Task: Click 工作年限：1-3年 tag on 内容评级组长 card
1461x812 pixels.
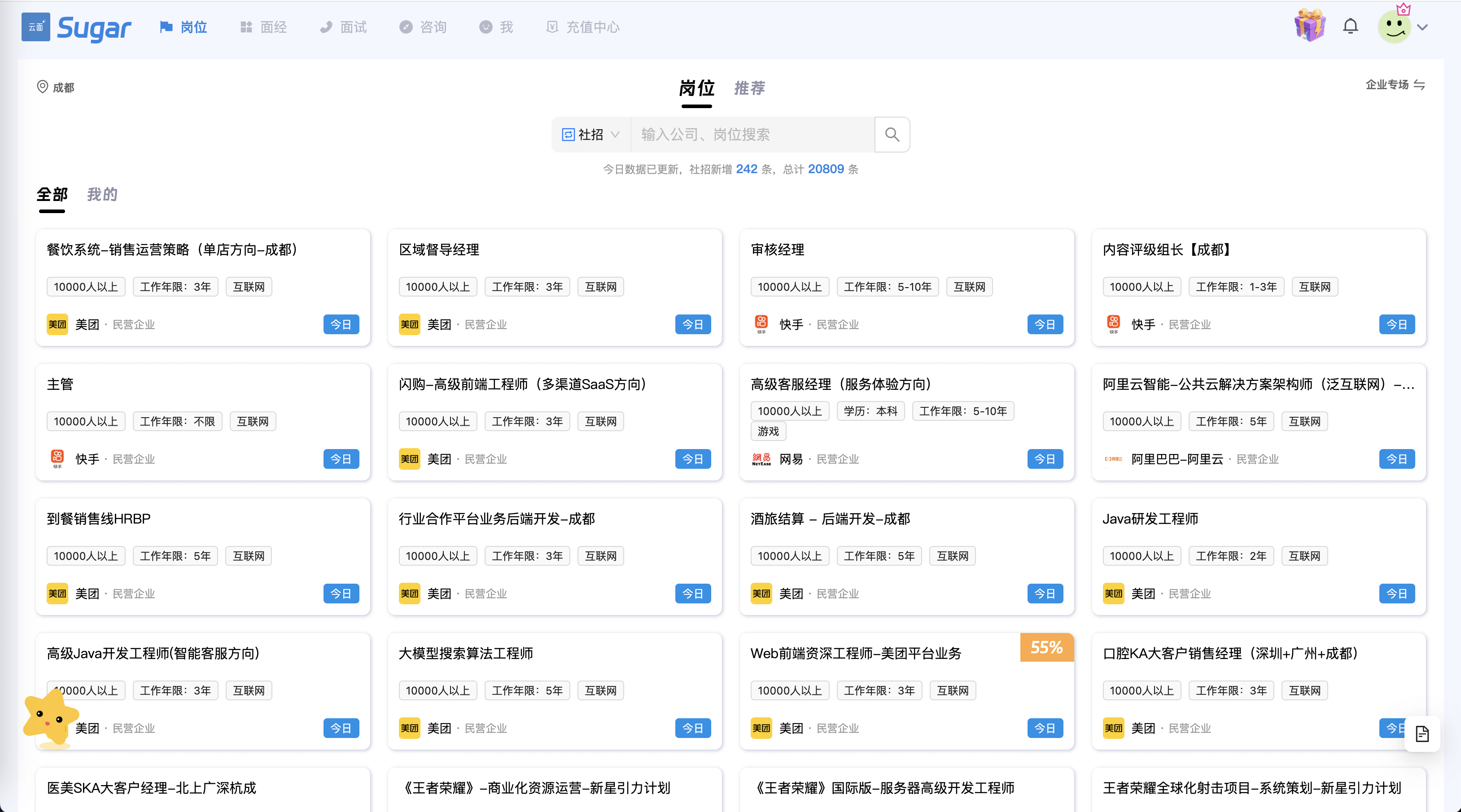Action: point(1236,287)
